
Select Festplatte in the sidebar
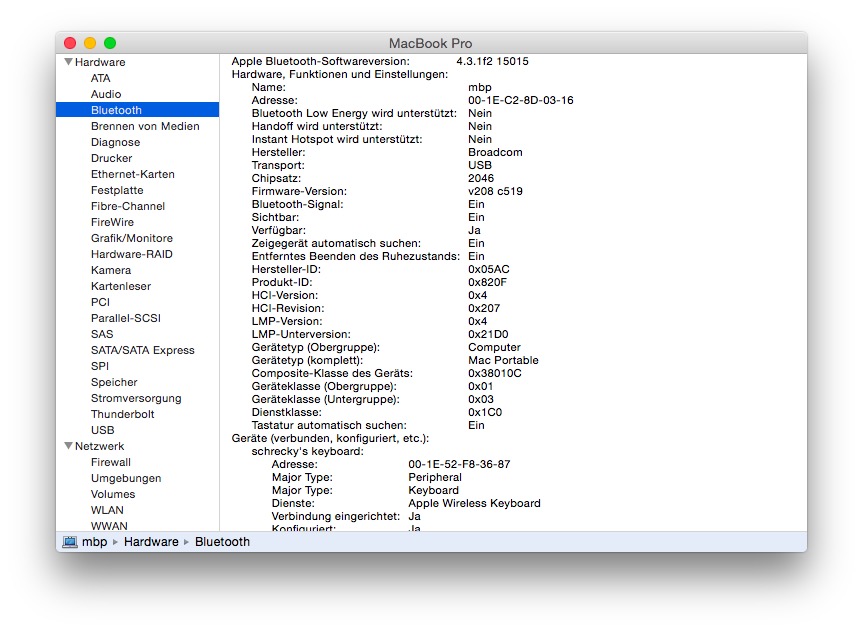coord(117,190)
